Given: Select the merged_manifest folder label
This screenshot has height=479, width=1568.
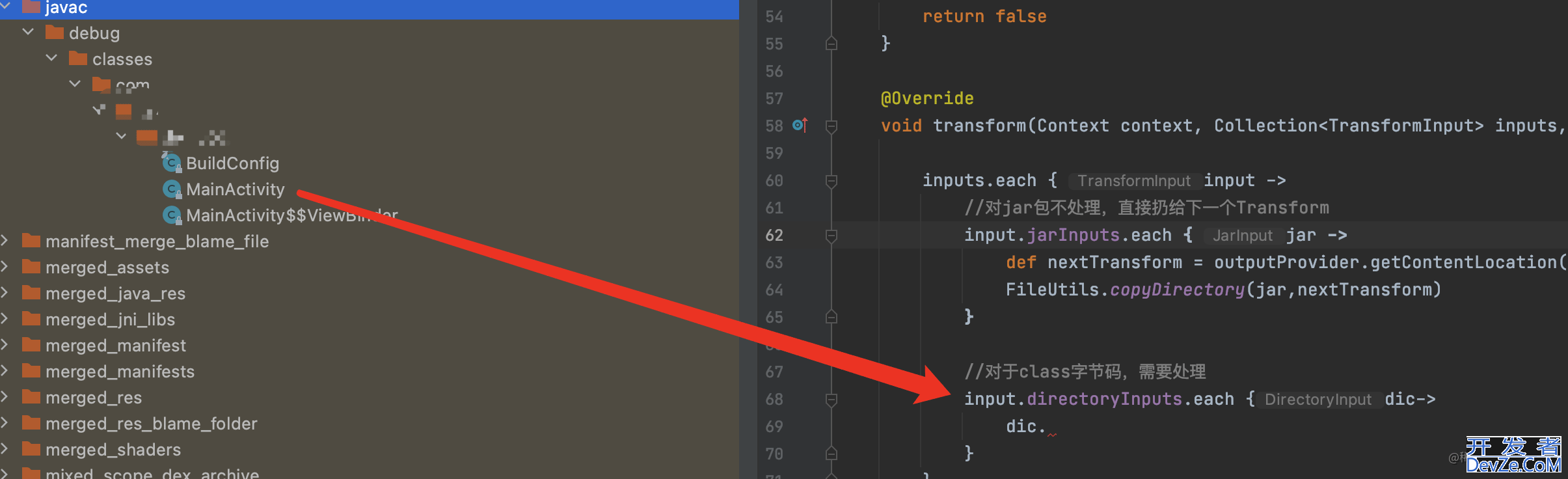Looking at the screenshot, I should click(116, 345).
